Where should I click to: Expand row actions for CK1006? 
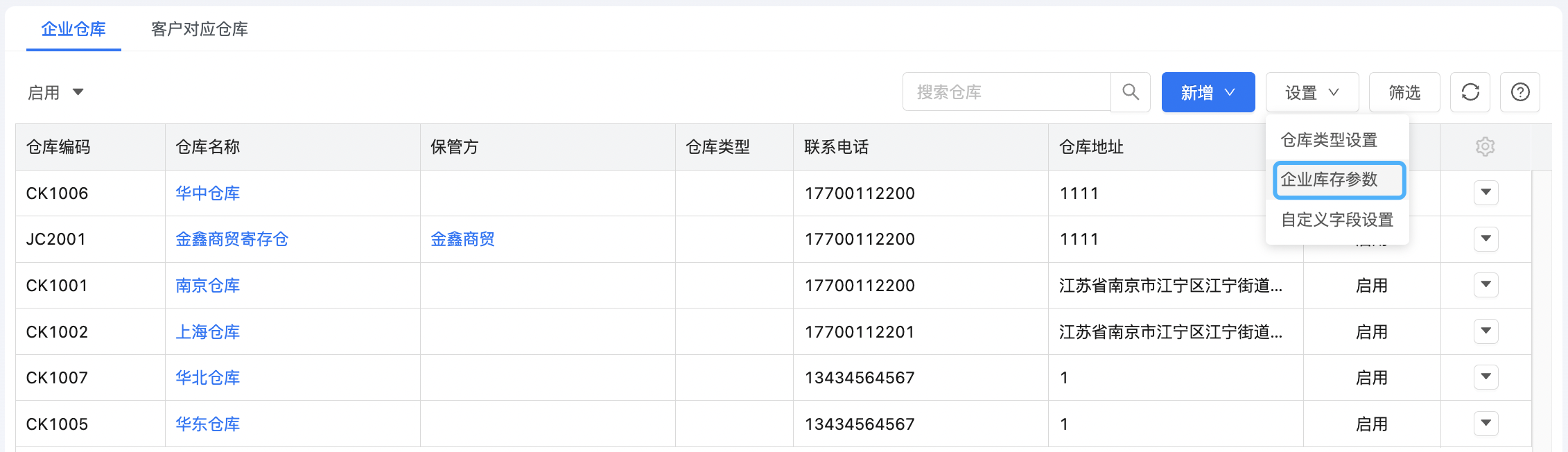click(x=1486, y=193)
